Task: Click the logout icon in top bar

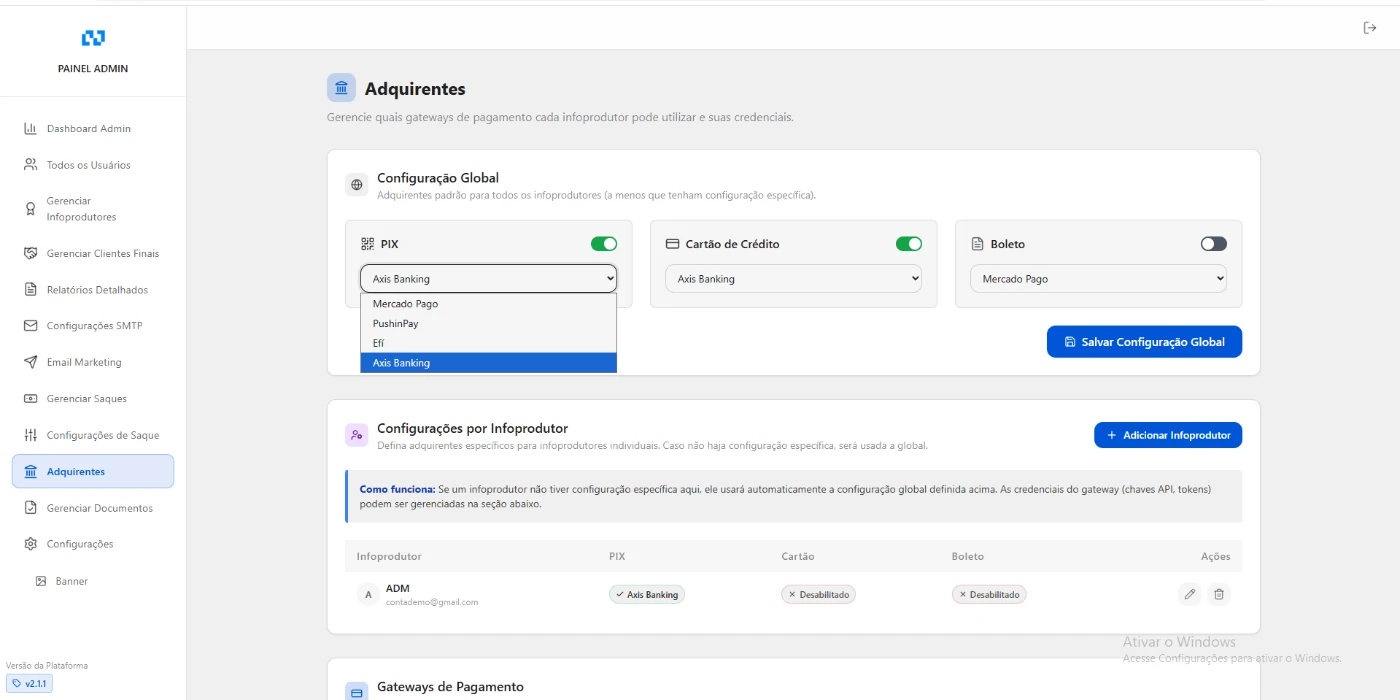Action: click(1370, 28)
